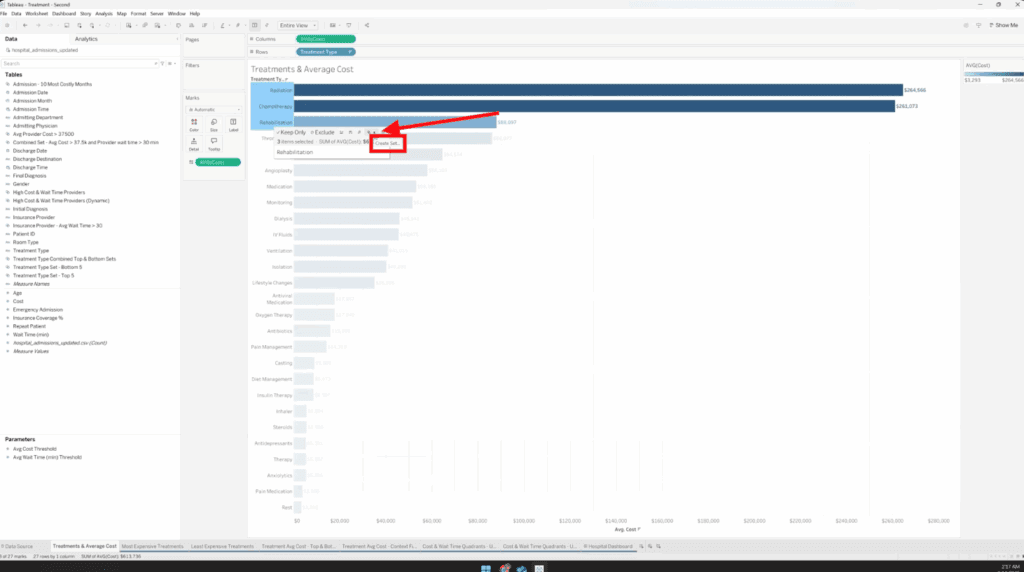1024x572 pixels.
Task: Click the Redo forward arrow in toolbar
Action: tap(38, 25)
